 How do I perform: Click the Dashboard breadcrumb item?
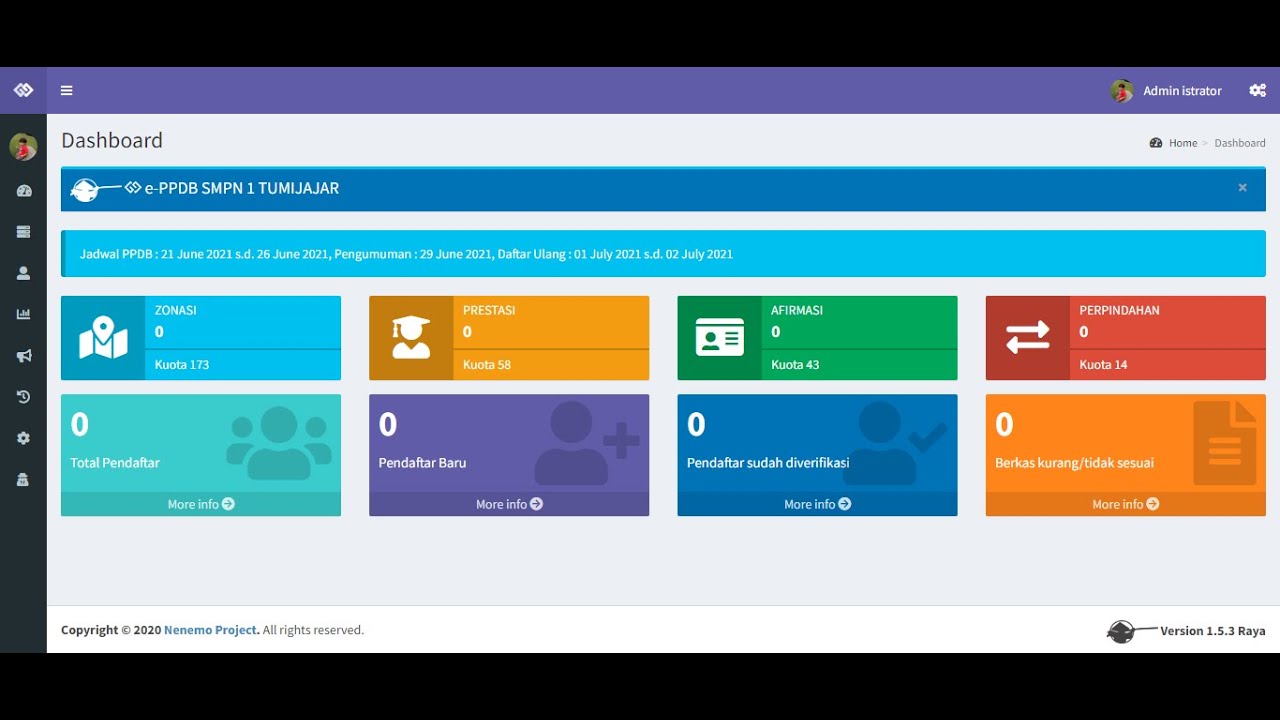click(1240, 143)
